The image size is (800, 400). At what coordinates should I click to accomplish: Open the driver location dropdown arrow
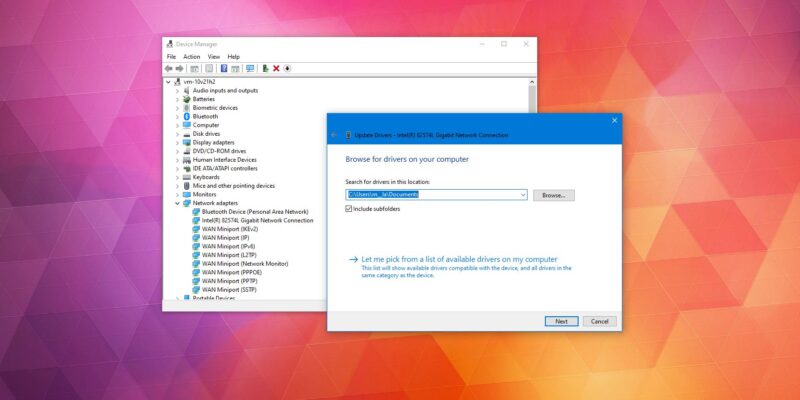coord(523,195)
